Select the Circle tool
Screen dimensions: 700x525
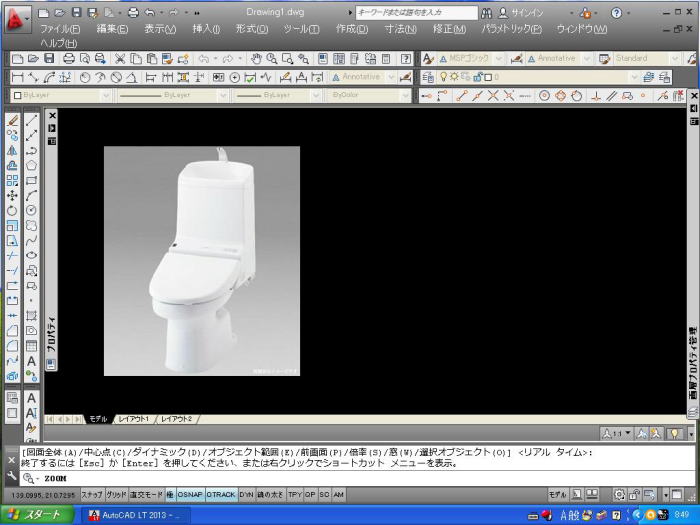point(31,210)
